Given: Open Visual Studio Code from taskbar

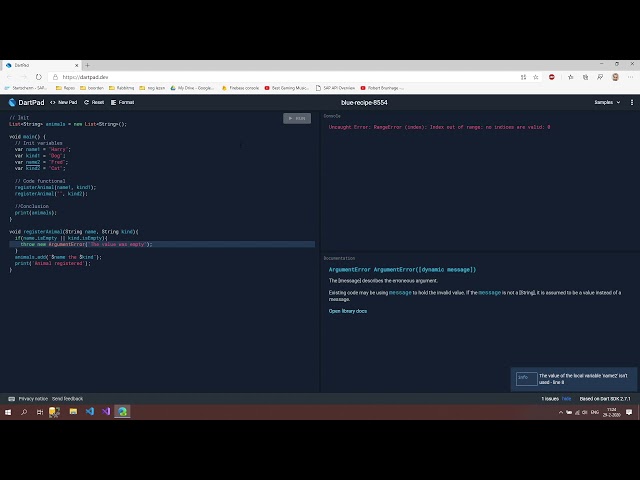Looking at the screenshot, I should pyautogui.click(x=90, y=411).
